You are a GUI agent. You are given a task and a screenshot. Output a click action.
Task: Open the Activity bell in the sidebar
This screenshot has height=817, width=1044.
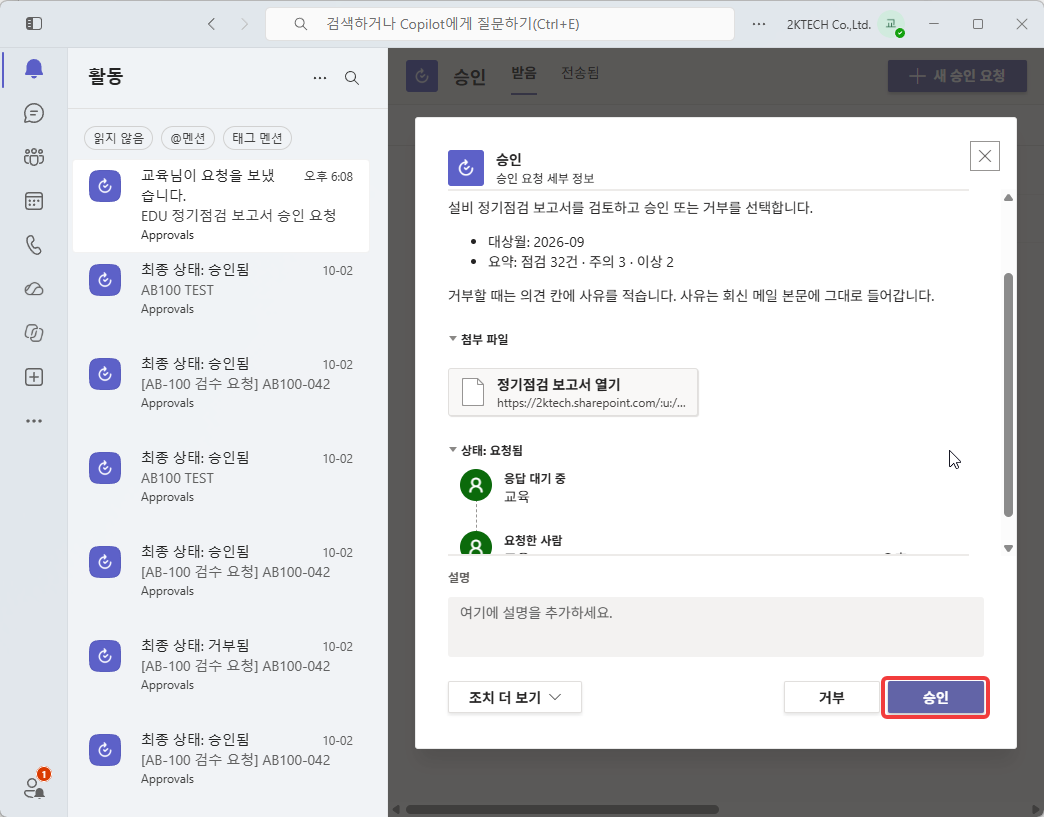pos(34,69)
